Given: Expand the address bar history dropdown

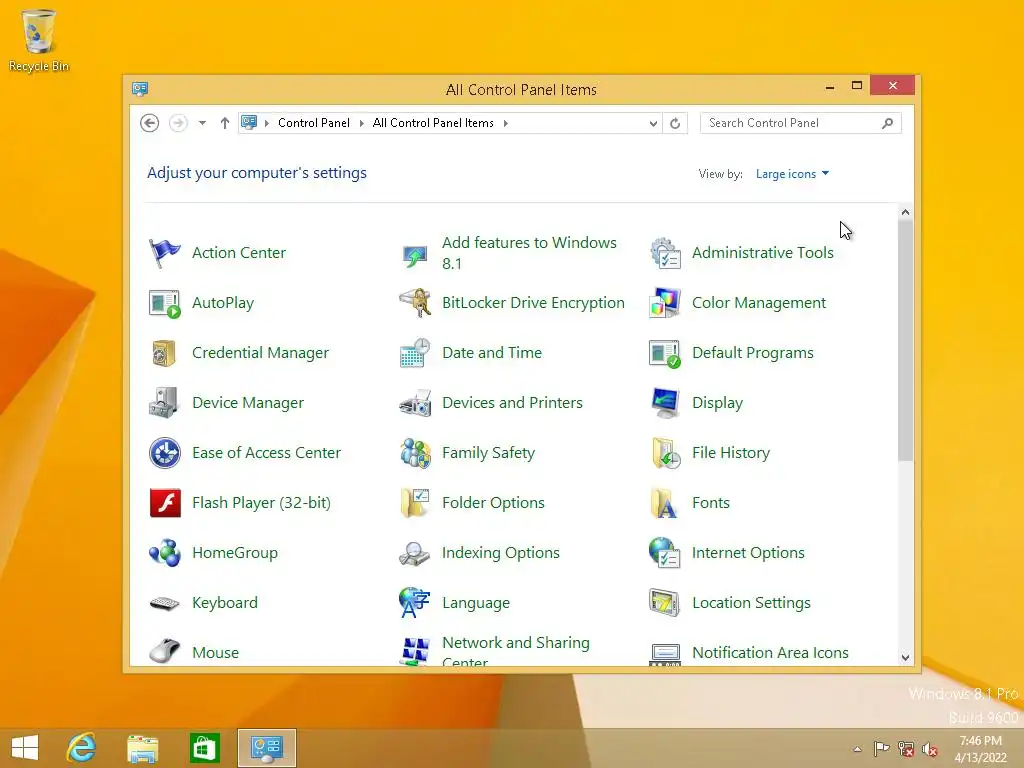Looking at the screenshot, I should point(652,123).
